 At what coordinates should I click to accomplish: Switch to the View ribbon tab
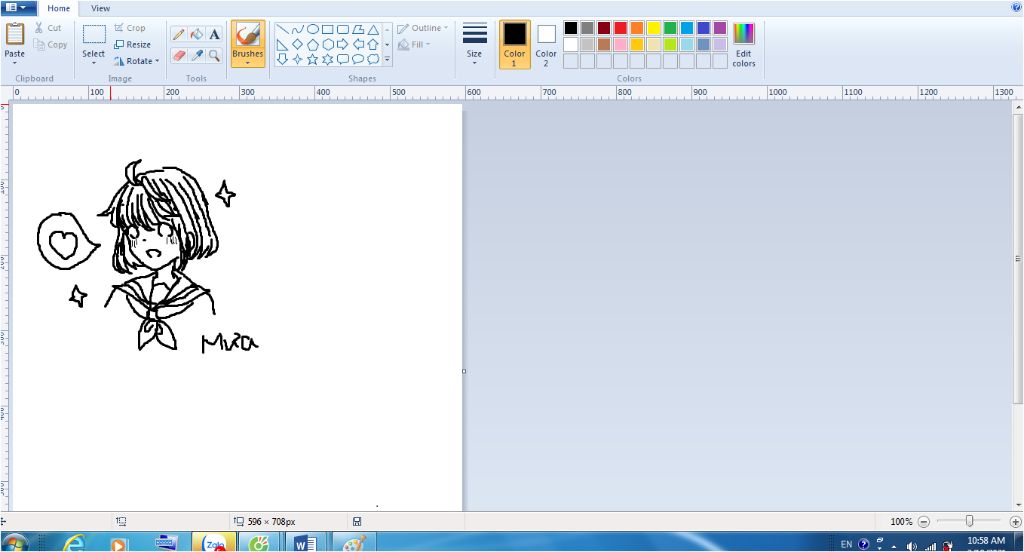[x=100, y=8]
